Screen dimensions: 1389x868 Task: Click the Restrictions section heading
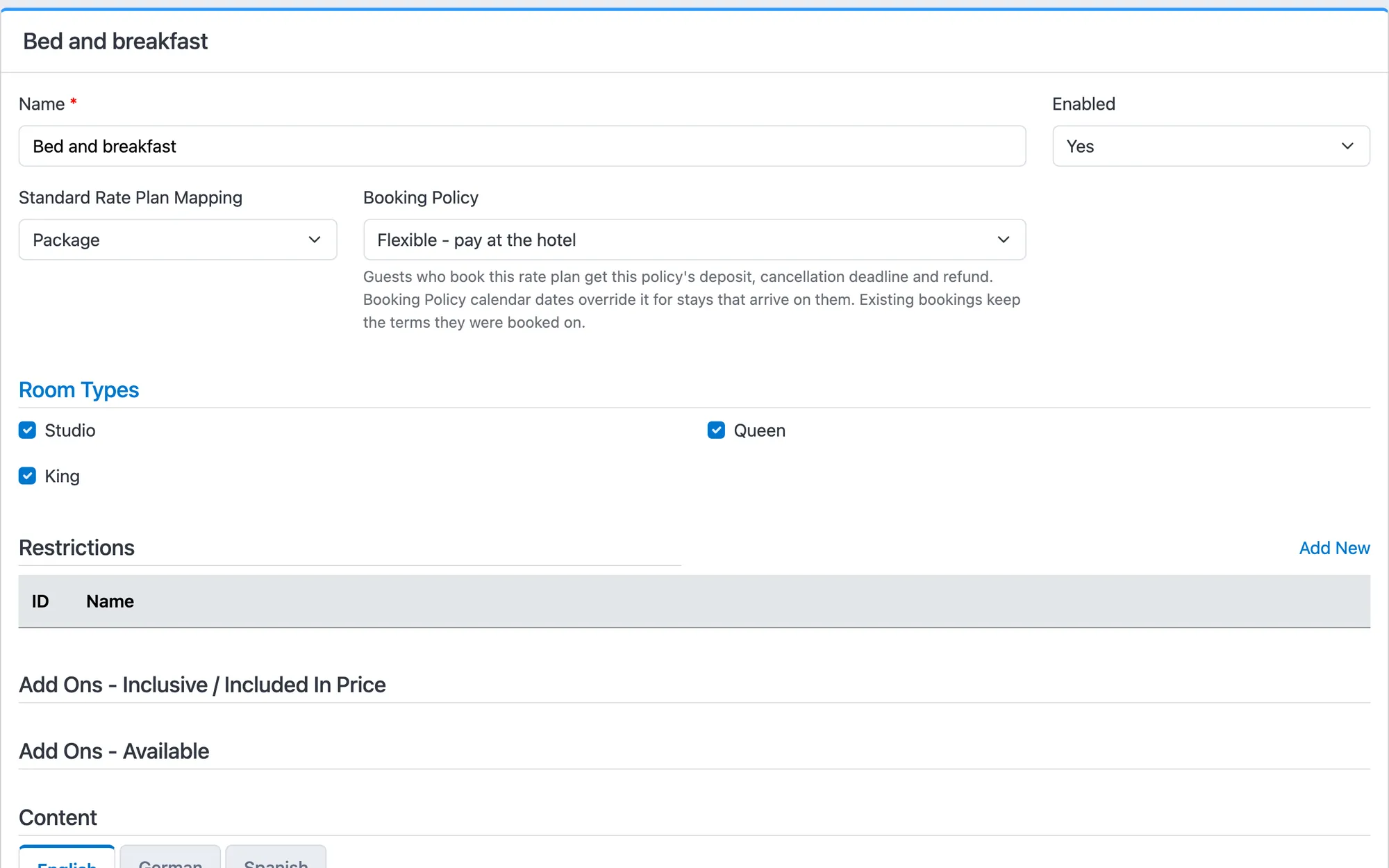(x=76, y=548)
